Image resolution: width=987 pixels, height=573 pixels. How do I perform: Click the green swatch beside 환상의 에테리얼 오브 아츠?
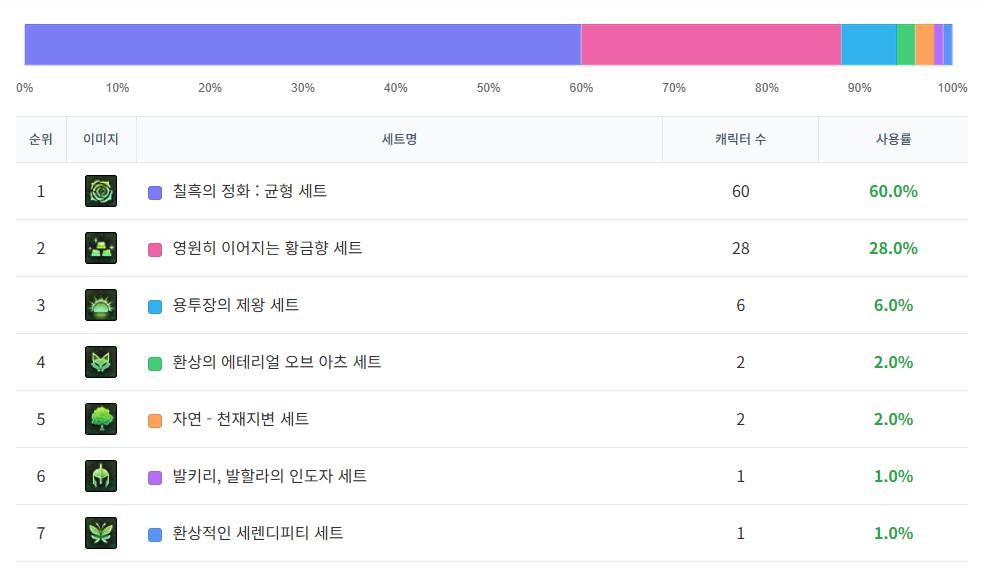click(x=155, y=363)
